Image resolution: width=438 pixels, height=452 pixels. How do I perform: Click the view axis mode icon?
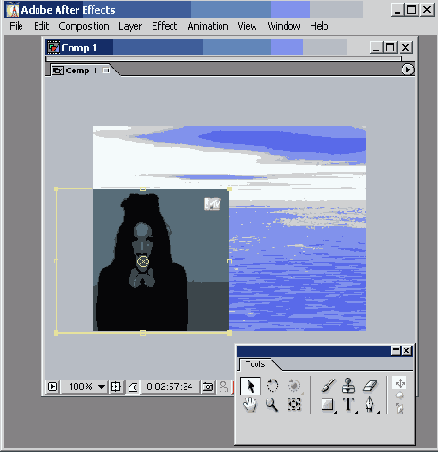(x=400, y=408)
